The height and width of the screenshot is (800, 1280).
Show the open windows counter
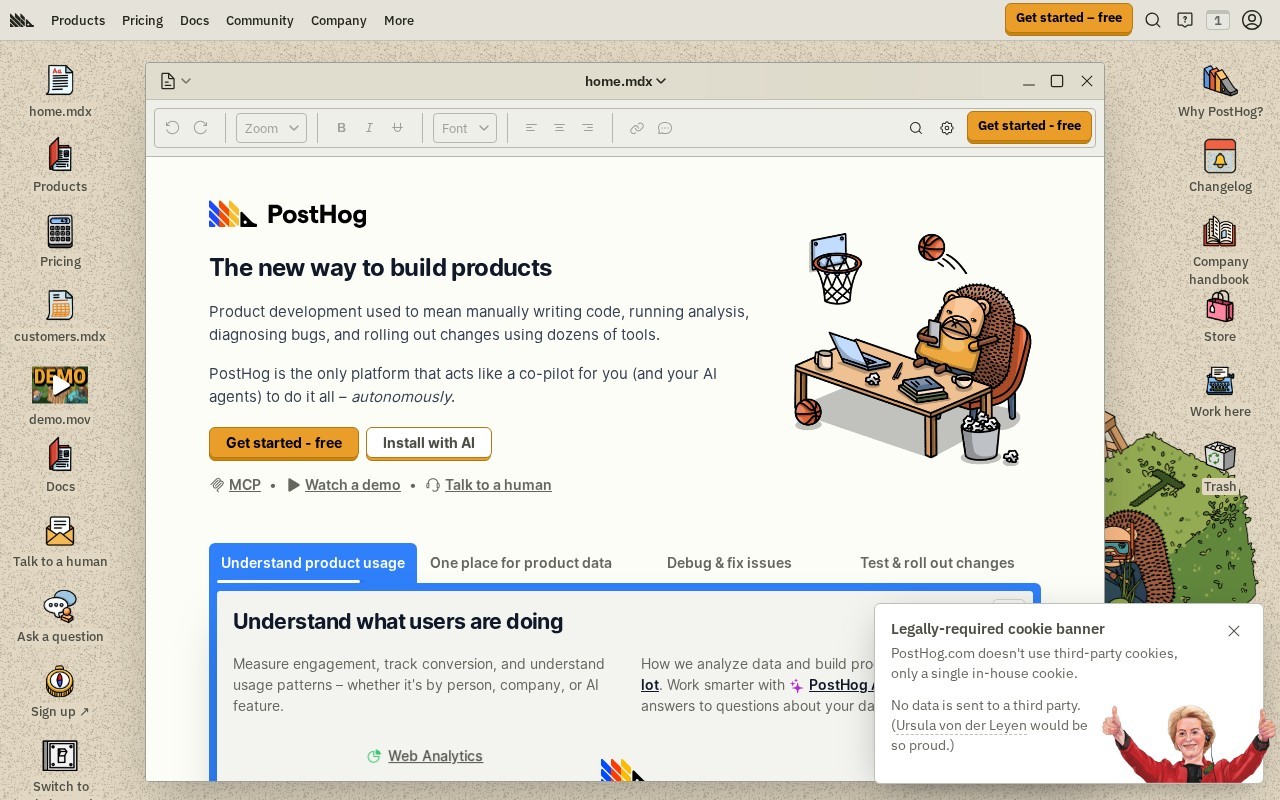1218,20
